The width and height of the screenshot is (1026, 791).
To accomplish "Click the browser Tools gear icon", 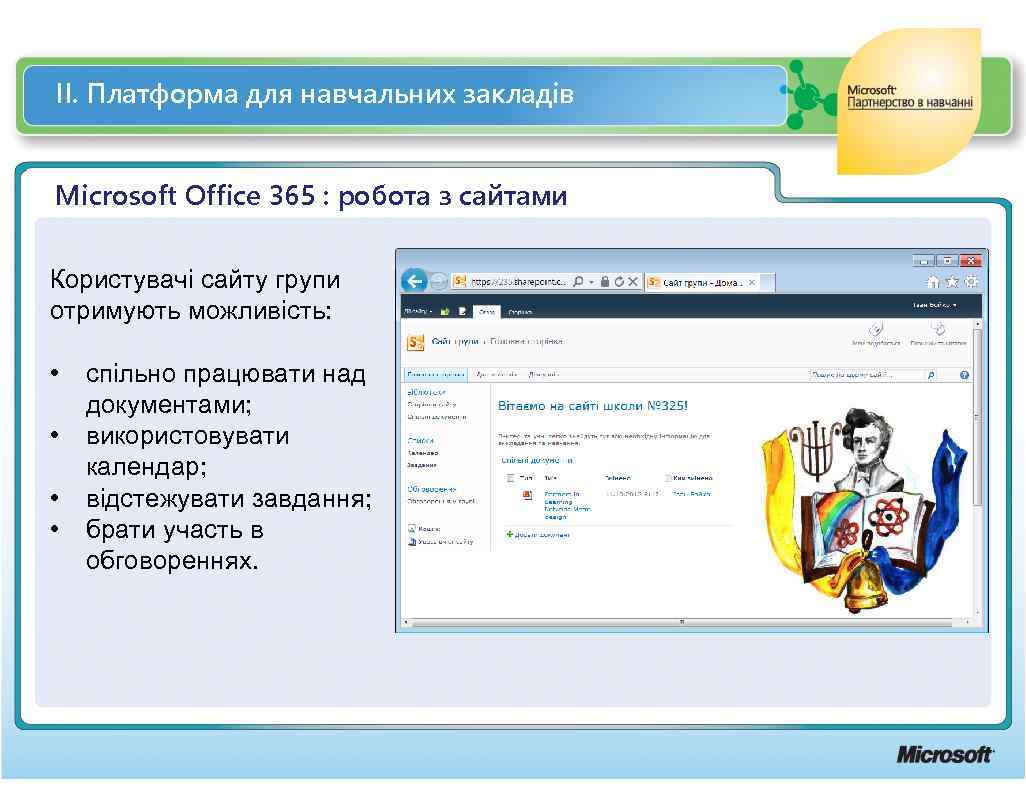I will pyautogui.click(x=971, y=282).
